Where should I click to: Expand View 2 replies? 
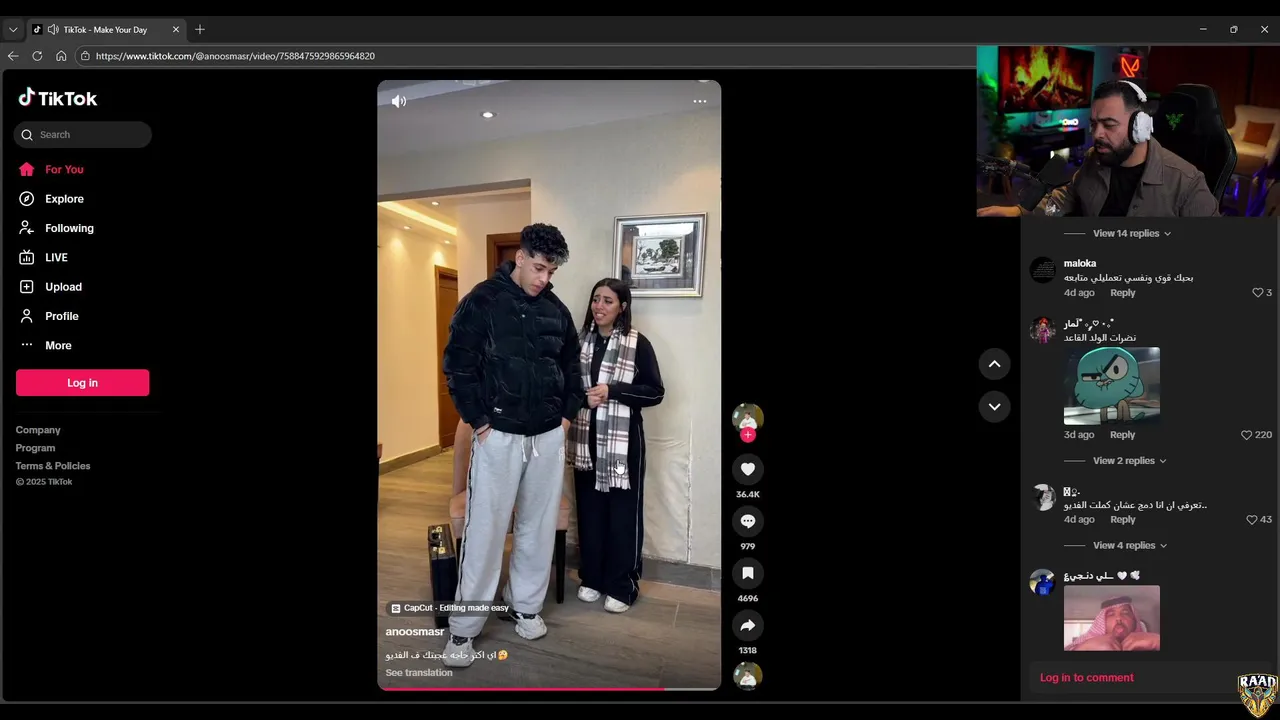(1129, 461)
